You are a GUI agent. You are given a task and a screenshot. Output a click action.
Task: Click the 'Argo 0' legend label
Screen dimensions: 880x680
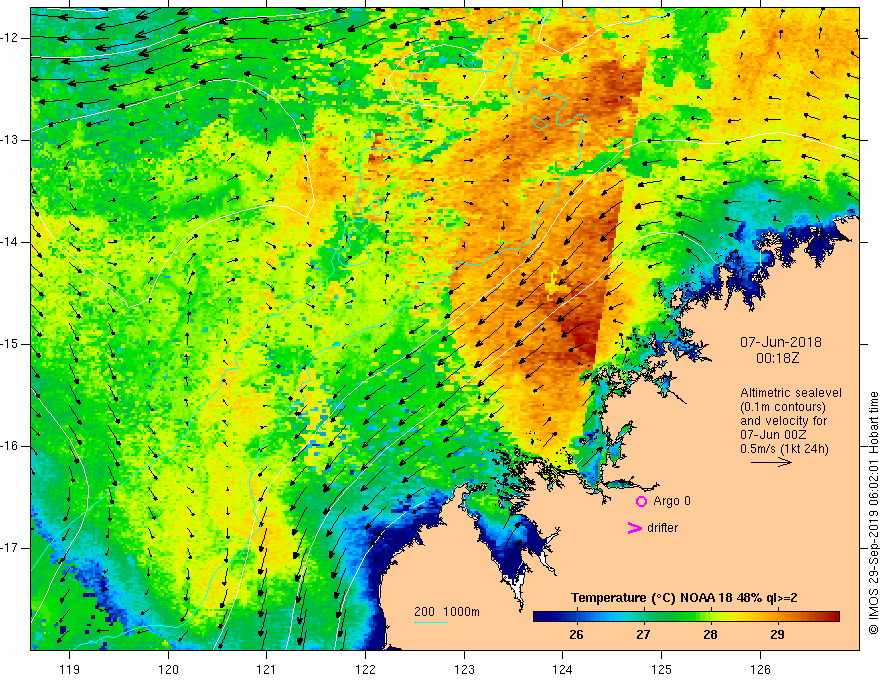(x=672, y=501)
